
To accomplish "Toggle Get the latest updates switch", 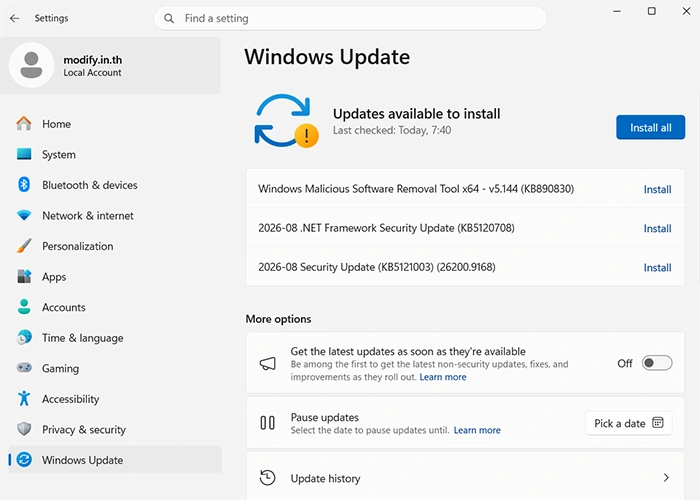I will pos(657,363).
